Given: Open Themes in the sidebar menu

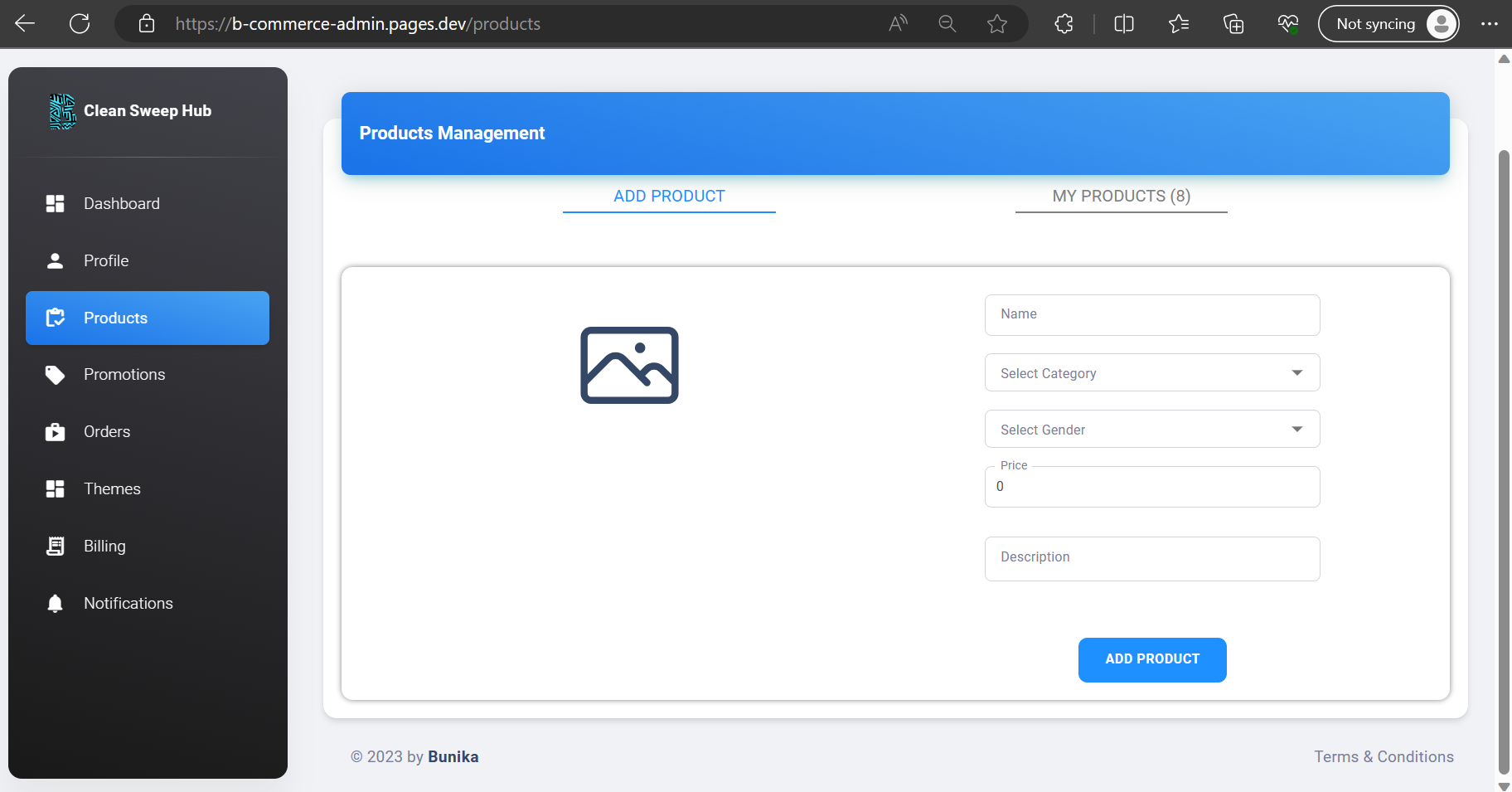Looking at the screenshot, I should pos(112,489).
